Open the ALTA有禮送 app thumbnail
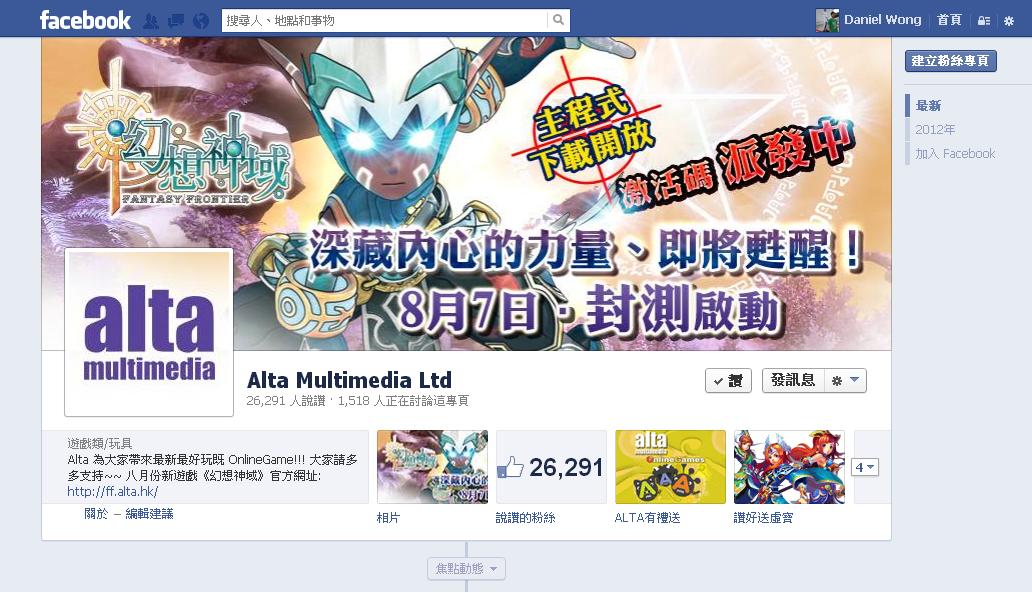This screenshot has width=1032, height=593. click(x=670, y=467)
